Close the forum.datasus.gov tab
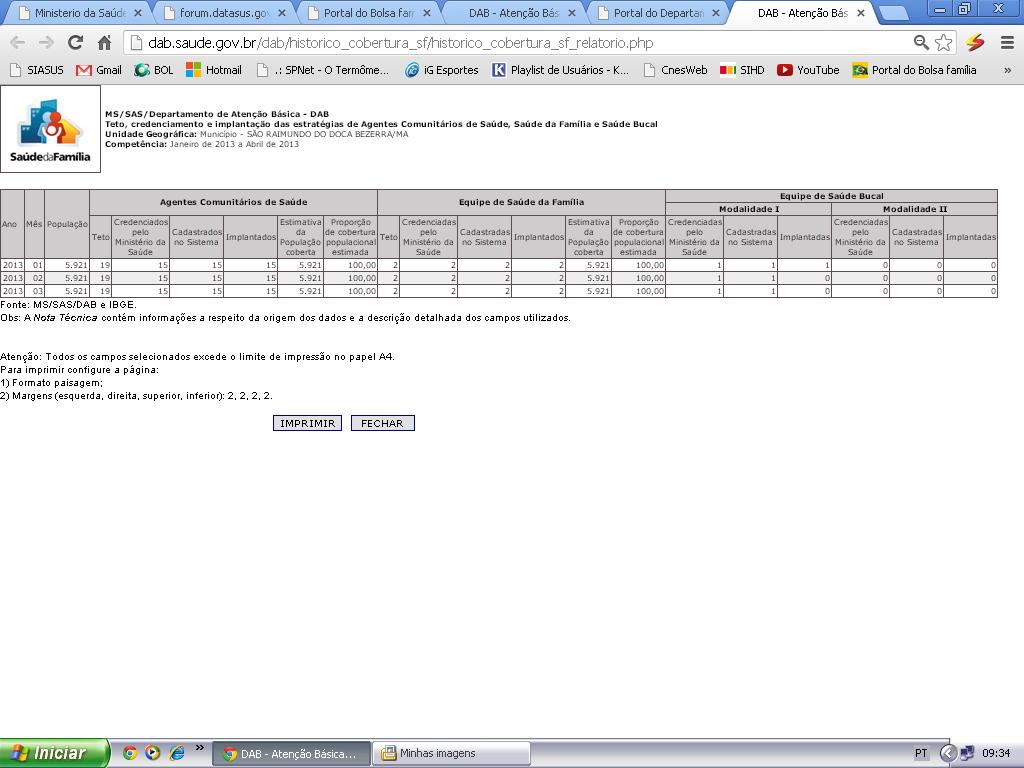The image size is (1024, 768). [281, 13]
